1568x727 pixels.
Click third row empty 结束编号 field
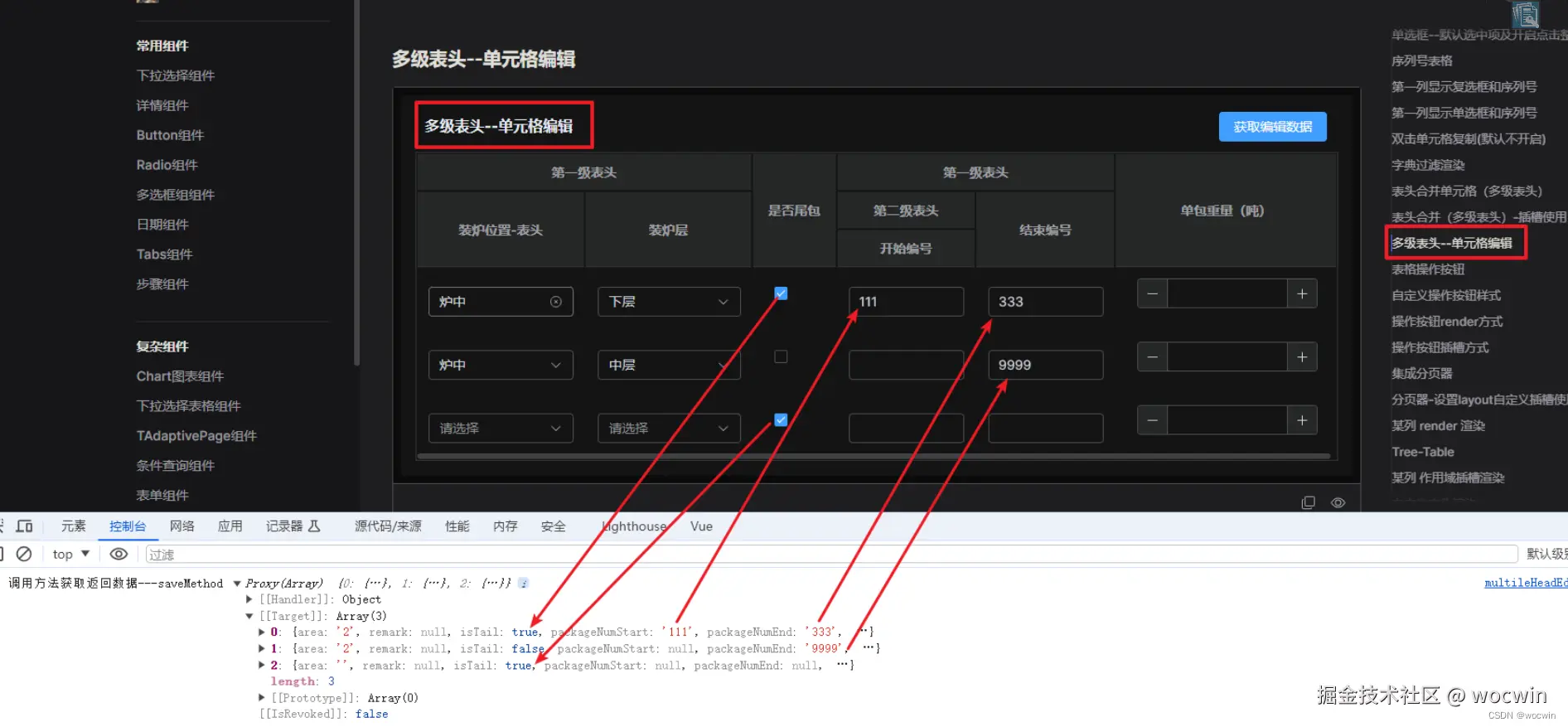click(1045, 429)
